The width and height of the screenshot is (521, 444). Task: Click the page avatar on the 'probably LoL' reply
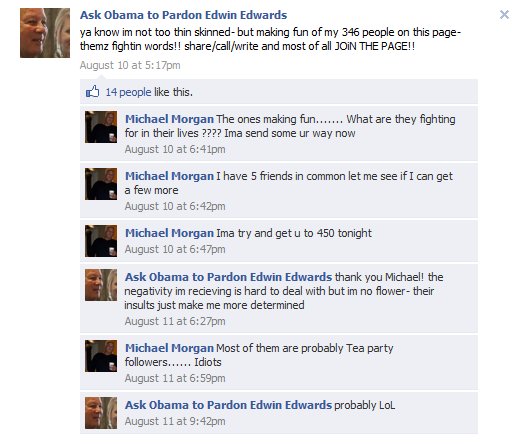[x=101, y=413]
